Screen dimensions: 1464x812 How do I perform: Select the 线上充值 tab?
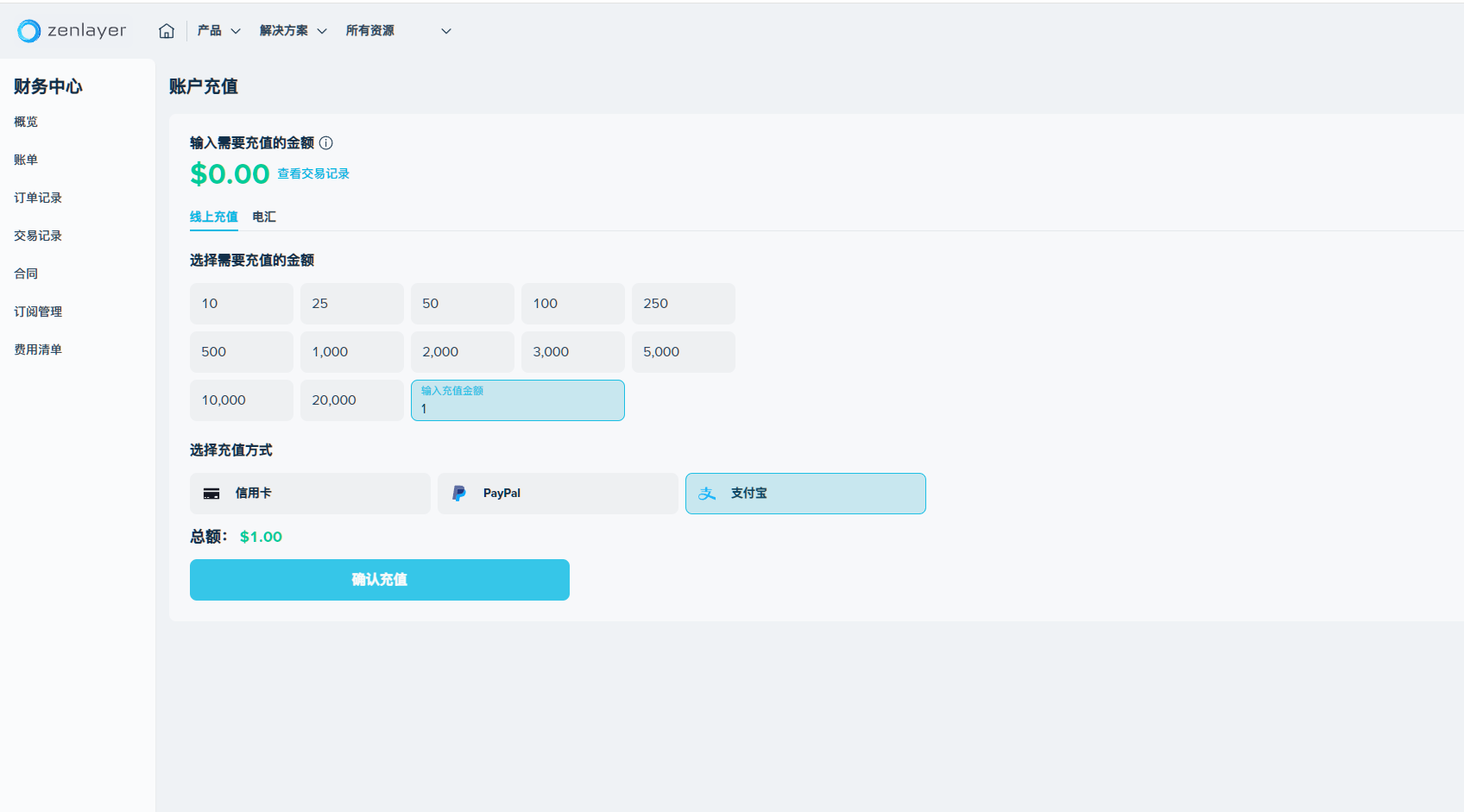(x=213, y=217)
